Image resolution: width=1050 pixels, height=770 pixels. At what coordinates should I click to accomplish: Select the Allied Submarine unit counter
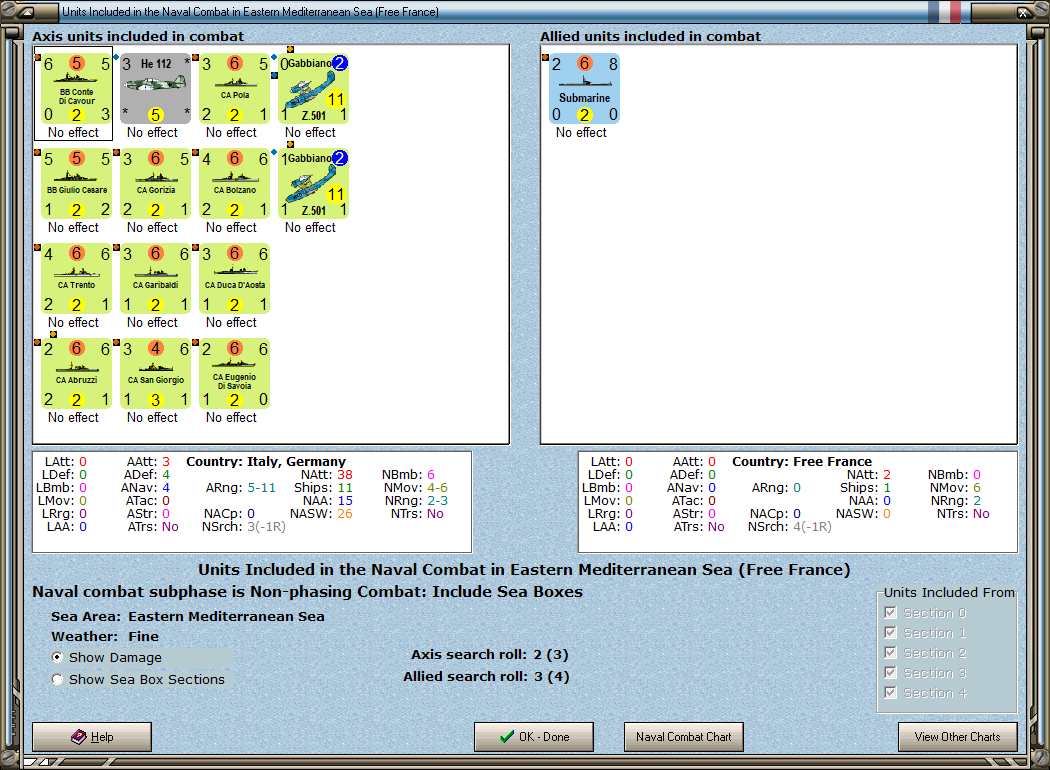pyautogui.click(x=584, y=88)
